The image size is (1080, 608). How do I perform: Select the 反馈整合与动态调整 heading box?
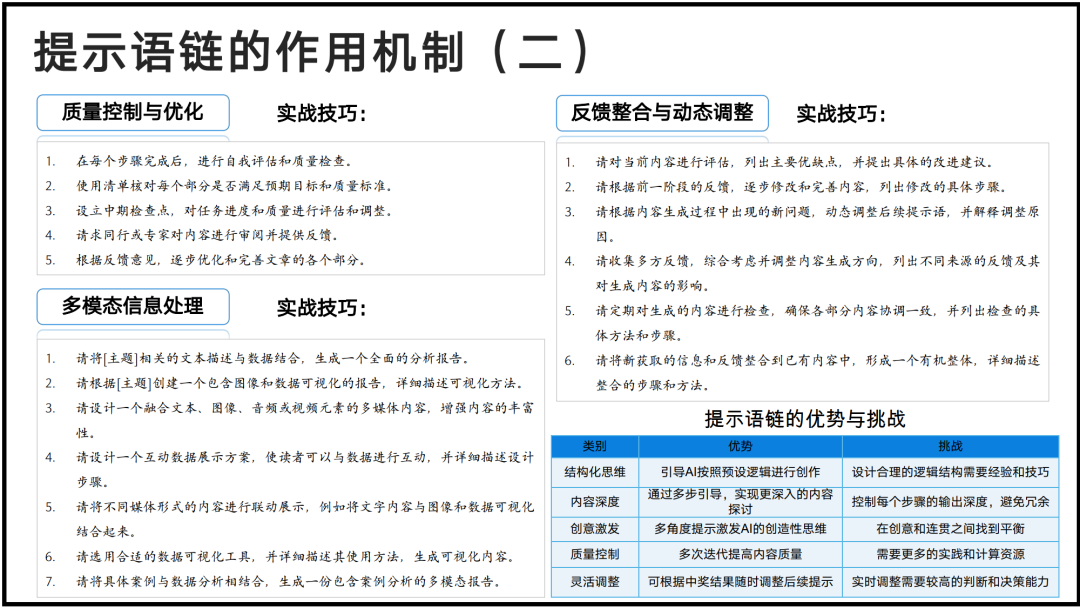click(662, 113)
